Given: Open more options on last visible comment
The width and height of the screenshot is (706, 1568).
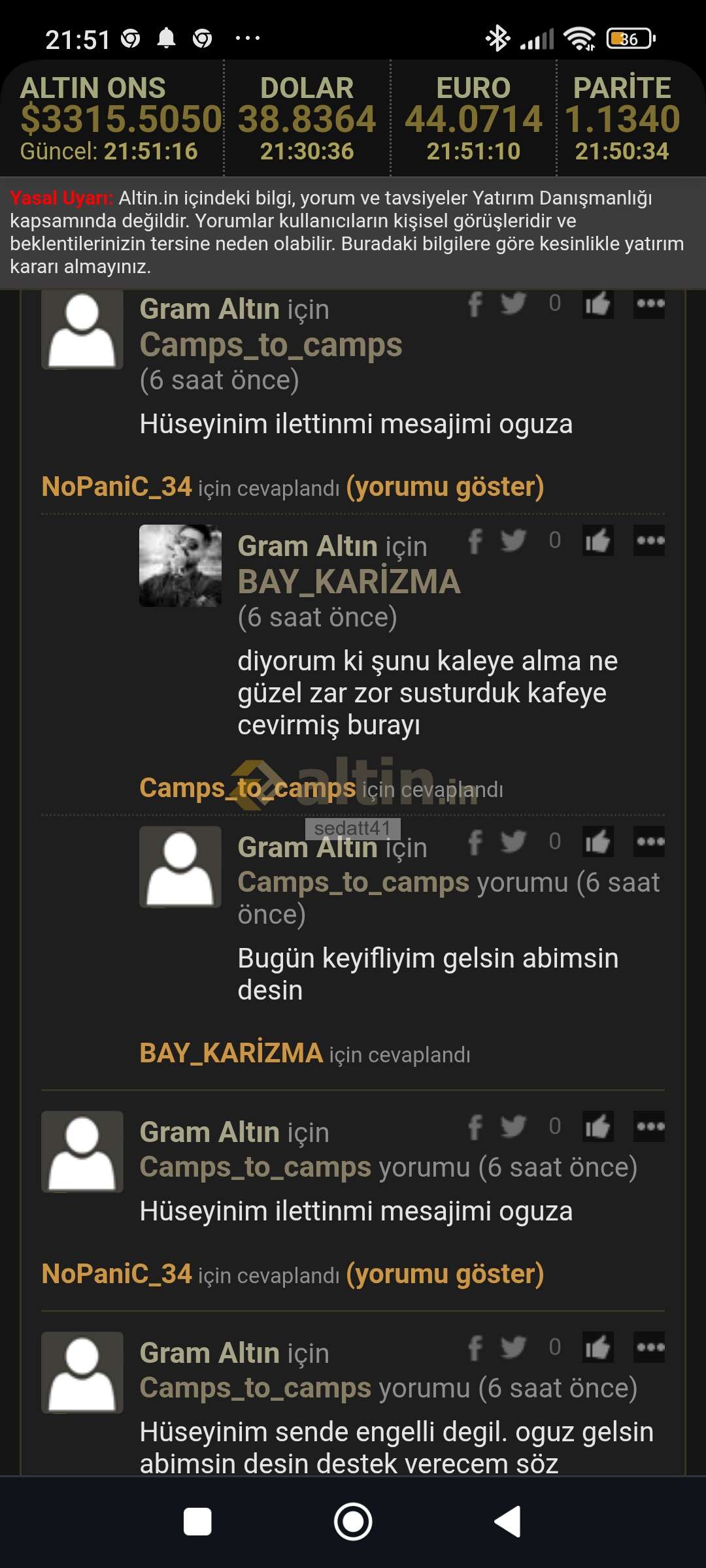Looking at the screenshot, I should pyautogui.click(x=649, y=1347).
